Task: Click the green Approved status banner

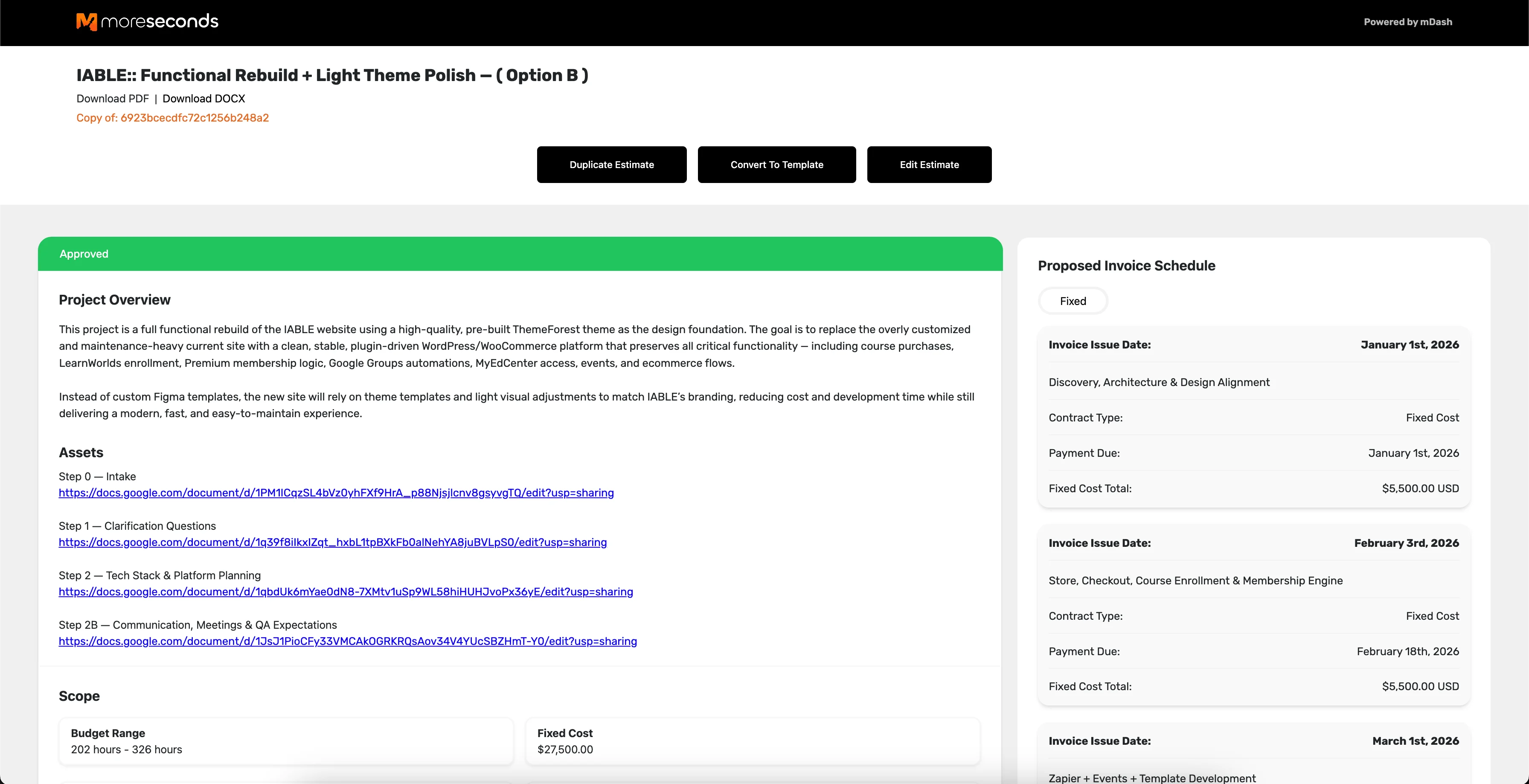Action: (520, 254)
